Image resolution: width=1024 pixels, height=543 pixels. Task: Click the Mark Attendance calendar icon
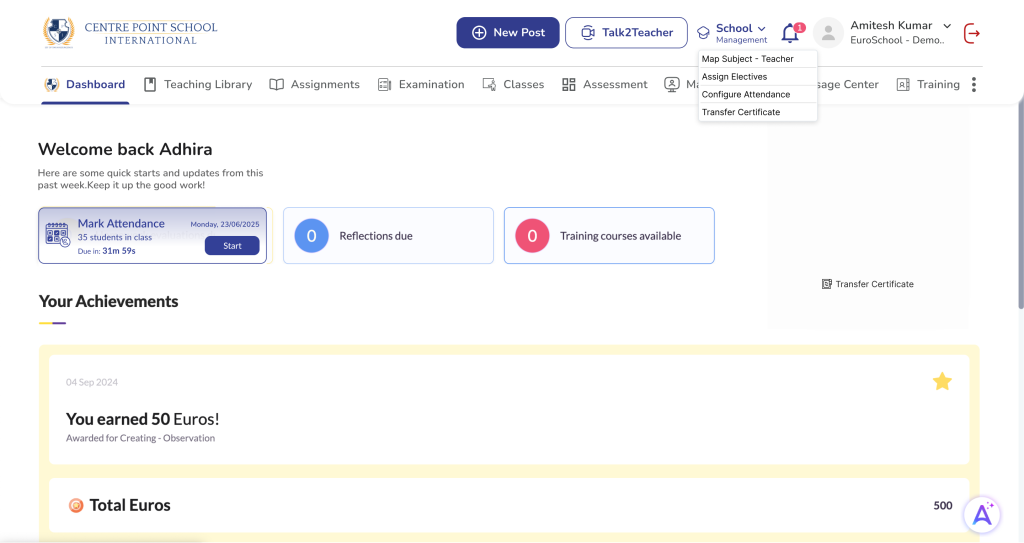tap(57, 235)
